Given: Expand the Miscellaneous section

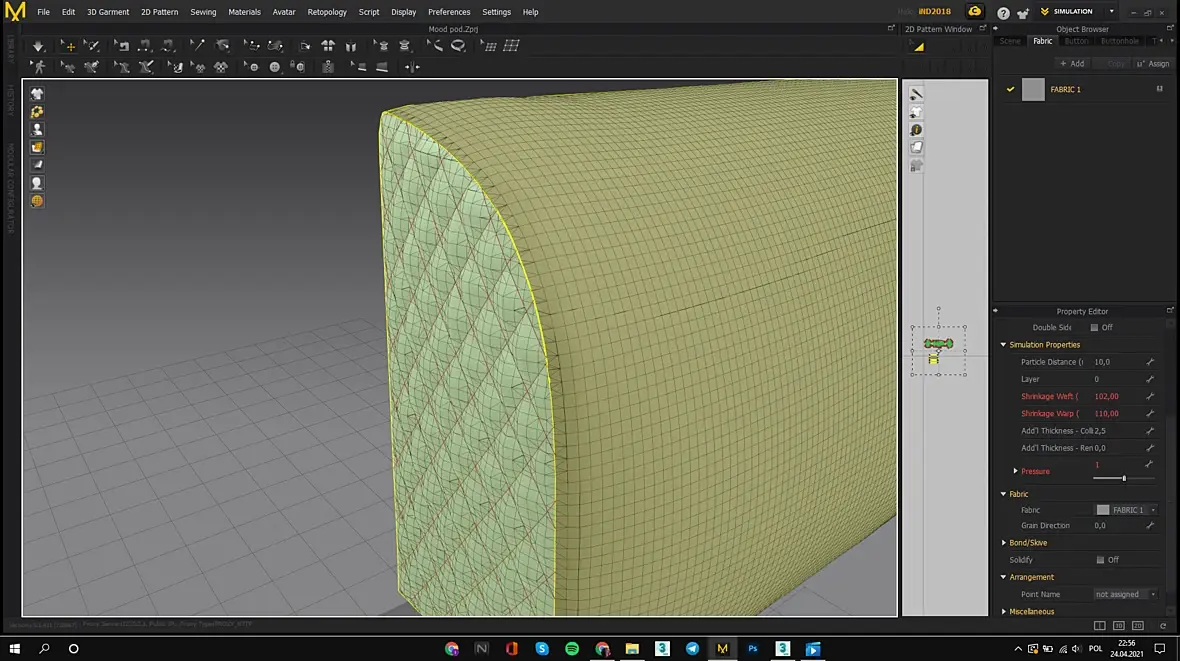Looking at the screenshot, I should point(1003,612).
